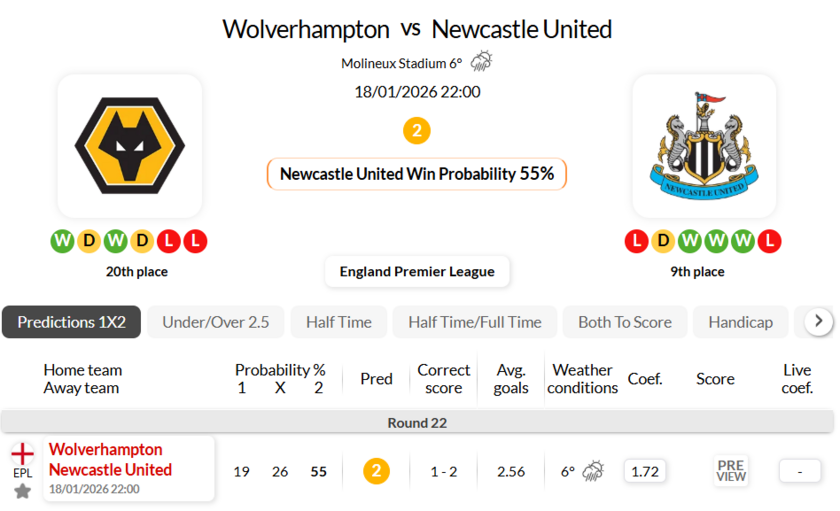Viewport: 840px width, 511px height.
Task: Click the yellow Pred 2 circle in table row
Action: [x=376, y=471]
